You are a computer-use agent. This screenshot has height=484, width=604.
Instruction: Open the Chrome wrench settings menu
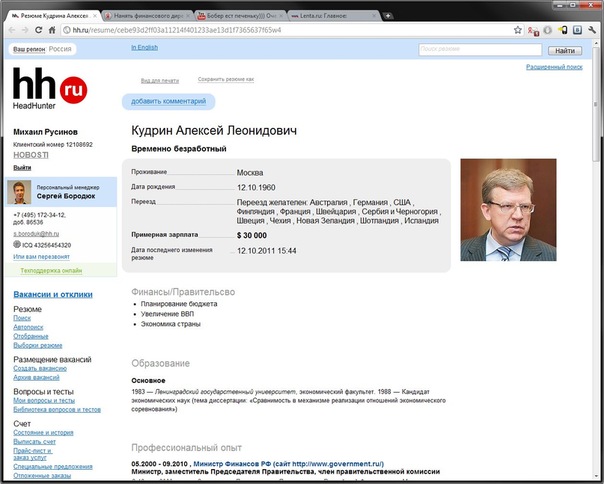click(x=592, y=30)
